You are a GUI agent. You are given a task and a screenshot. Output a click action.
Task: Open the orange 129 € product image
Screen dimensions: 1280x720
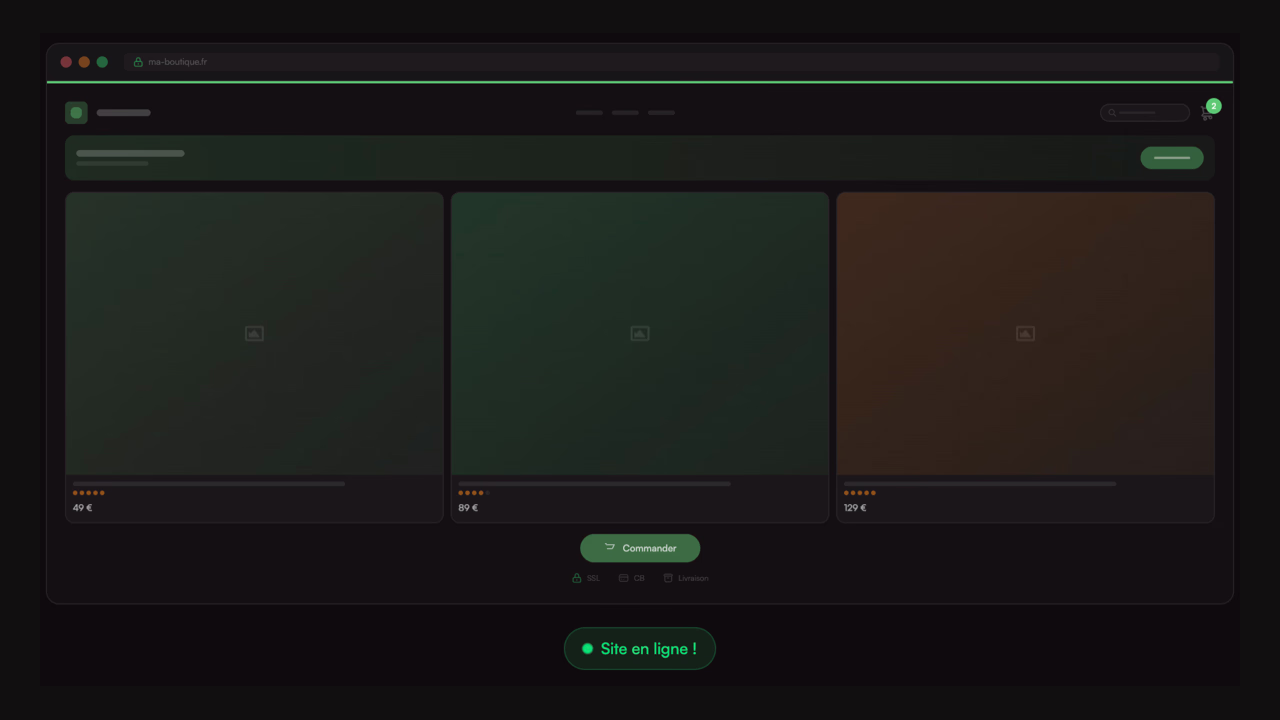[x=1025, y=334]
